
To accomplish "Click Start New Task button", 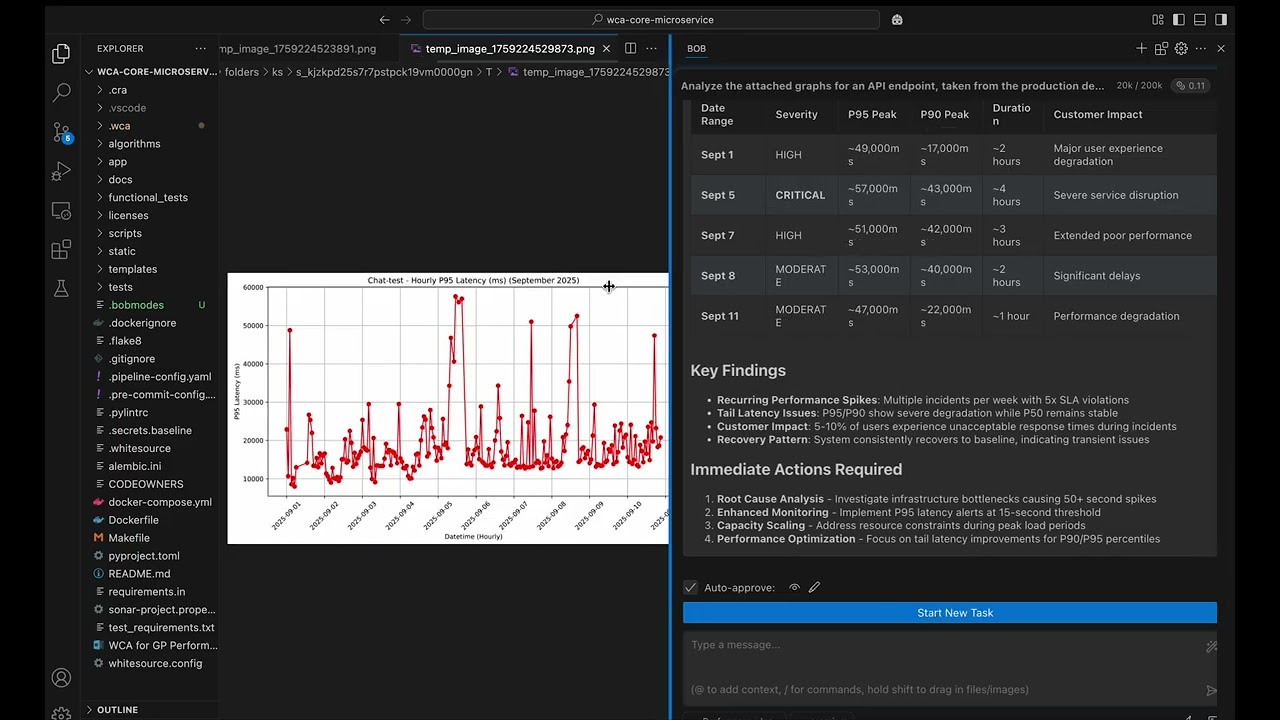I will point(950,613).
